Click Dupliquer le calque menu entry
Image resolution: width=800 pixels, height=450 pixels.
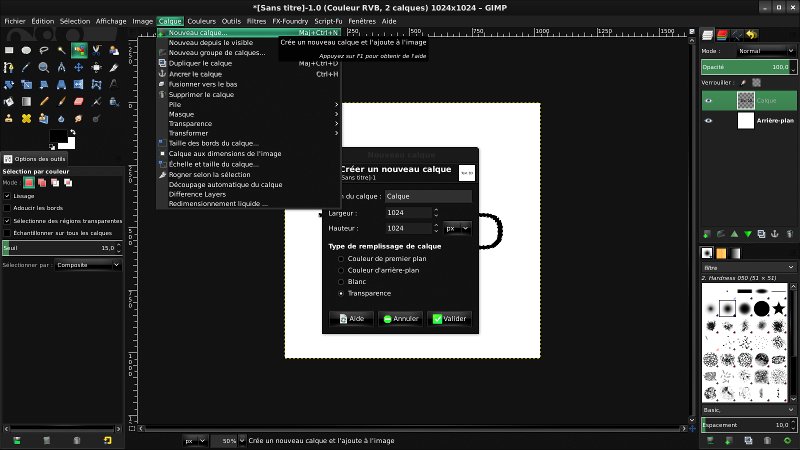click(x=248, y=63)
